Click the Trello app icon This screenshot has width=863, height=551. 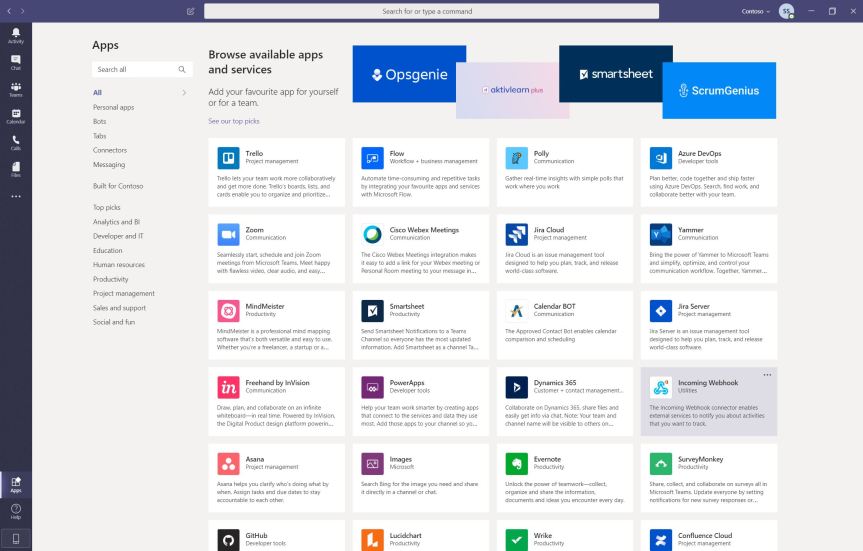point(228,158)
